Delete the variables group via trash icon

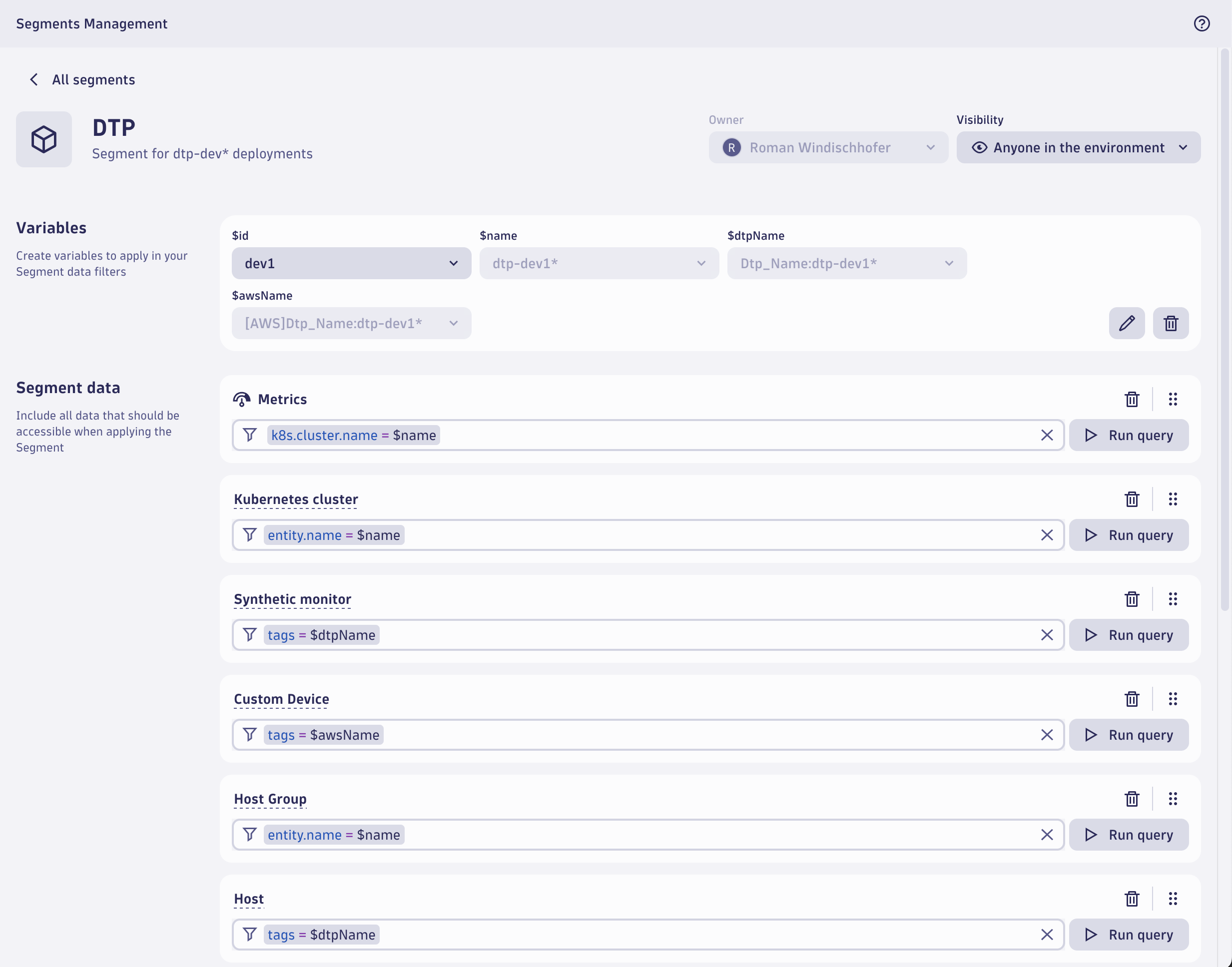coord(1171,323)
